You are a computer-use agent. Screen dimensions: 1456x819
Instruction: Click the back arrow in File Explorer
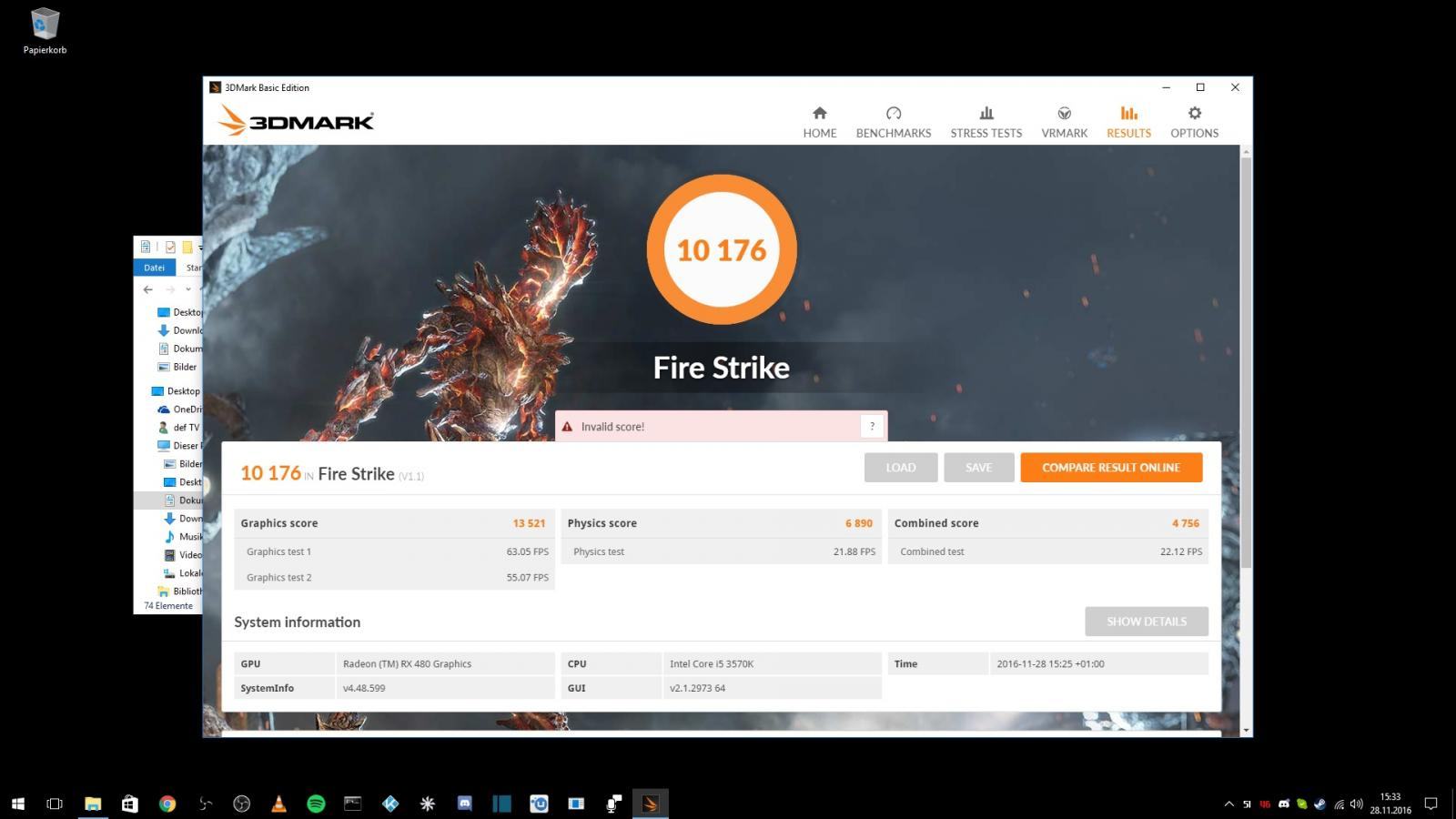[x=147, y=289]
